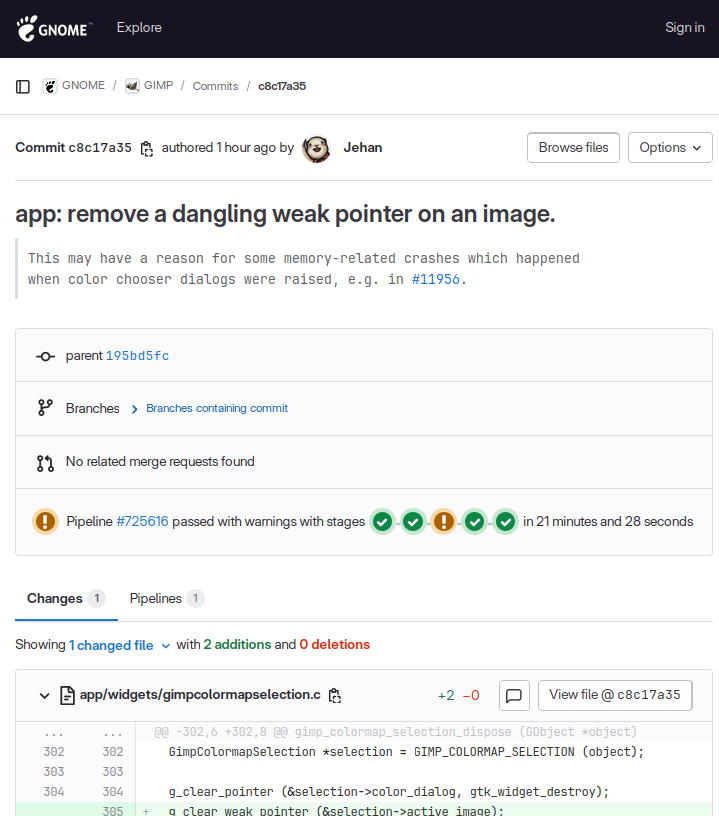Click the file document icon beside gimpcolormapselection.c
The width and height of the screenshot is (719, 816).
(68, 695)
